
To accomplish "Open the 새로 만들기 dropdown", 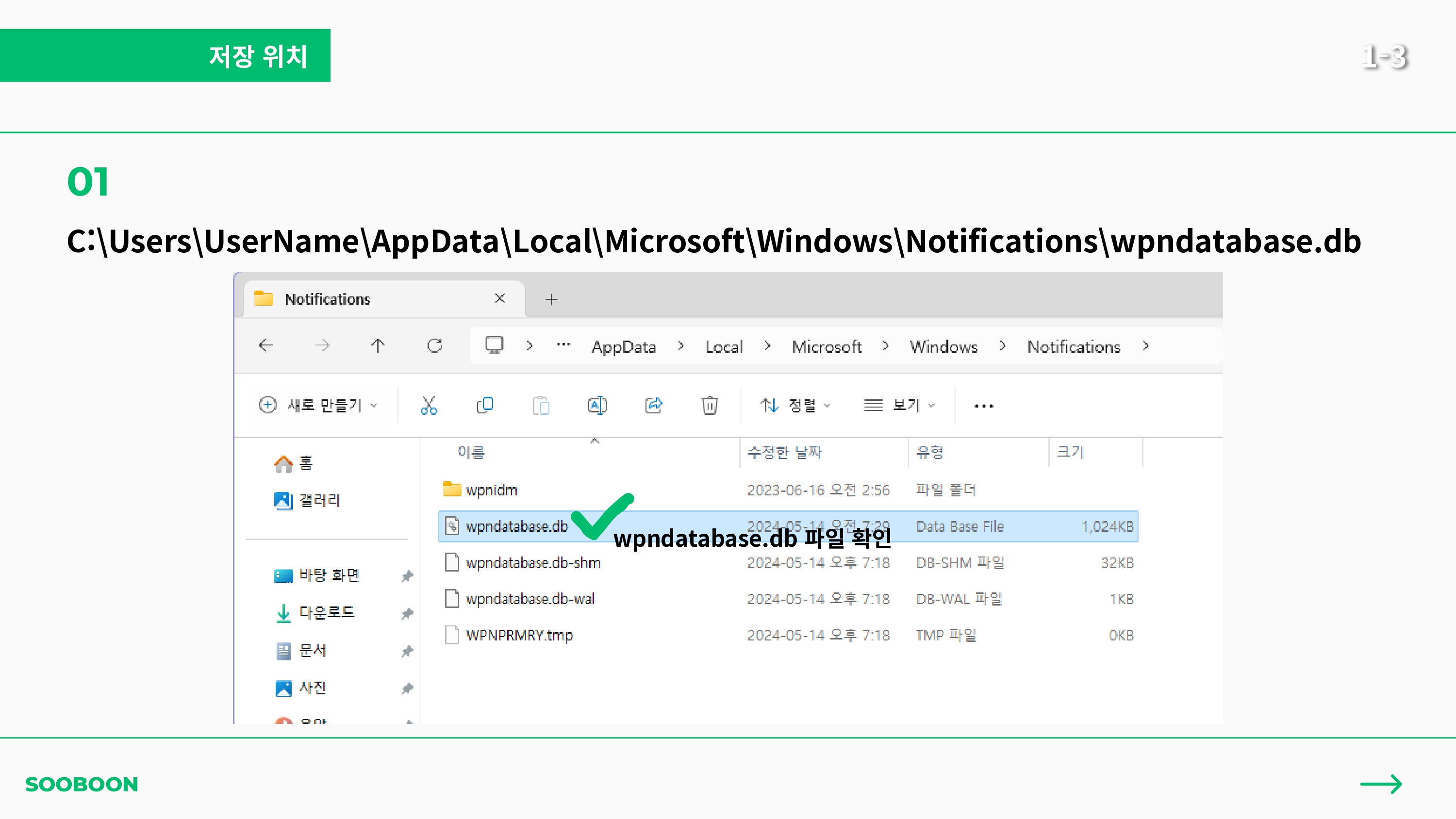I will pos(318,405).
